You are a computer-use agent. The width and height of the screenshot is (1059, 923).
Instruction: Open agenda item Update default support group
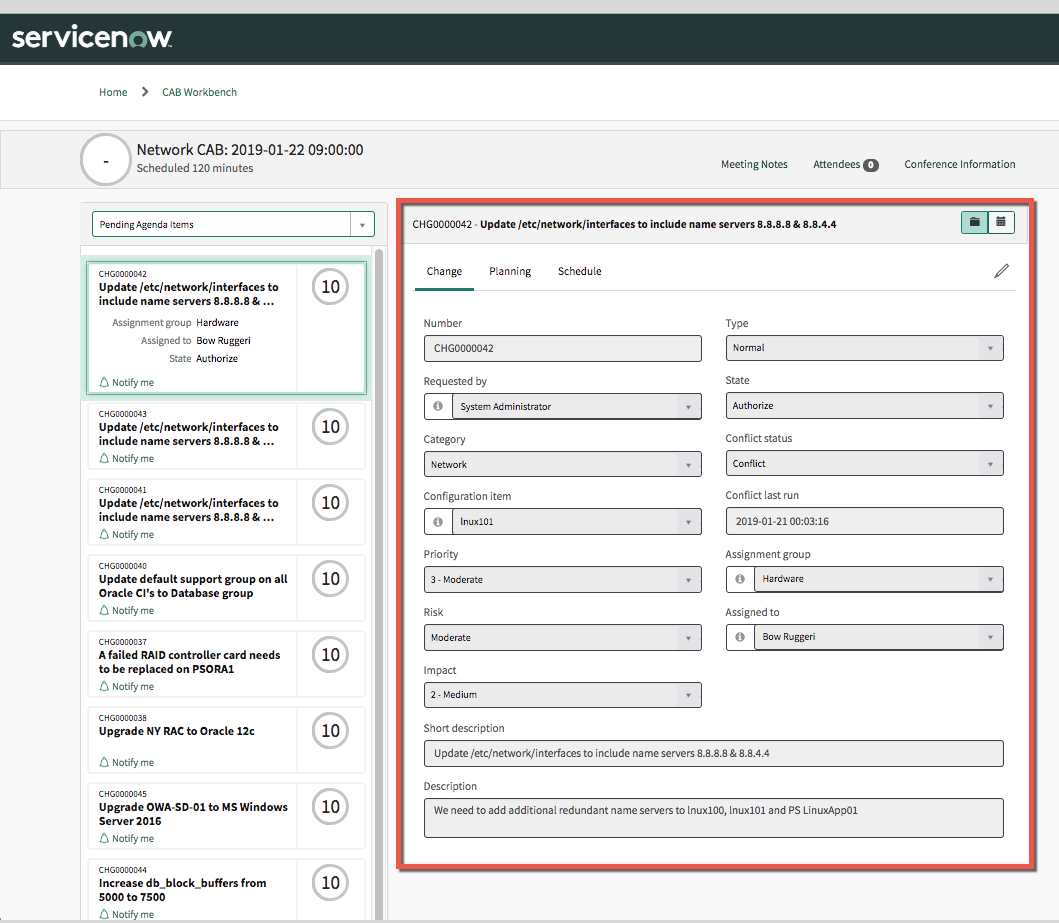tap(226, 588)
